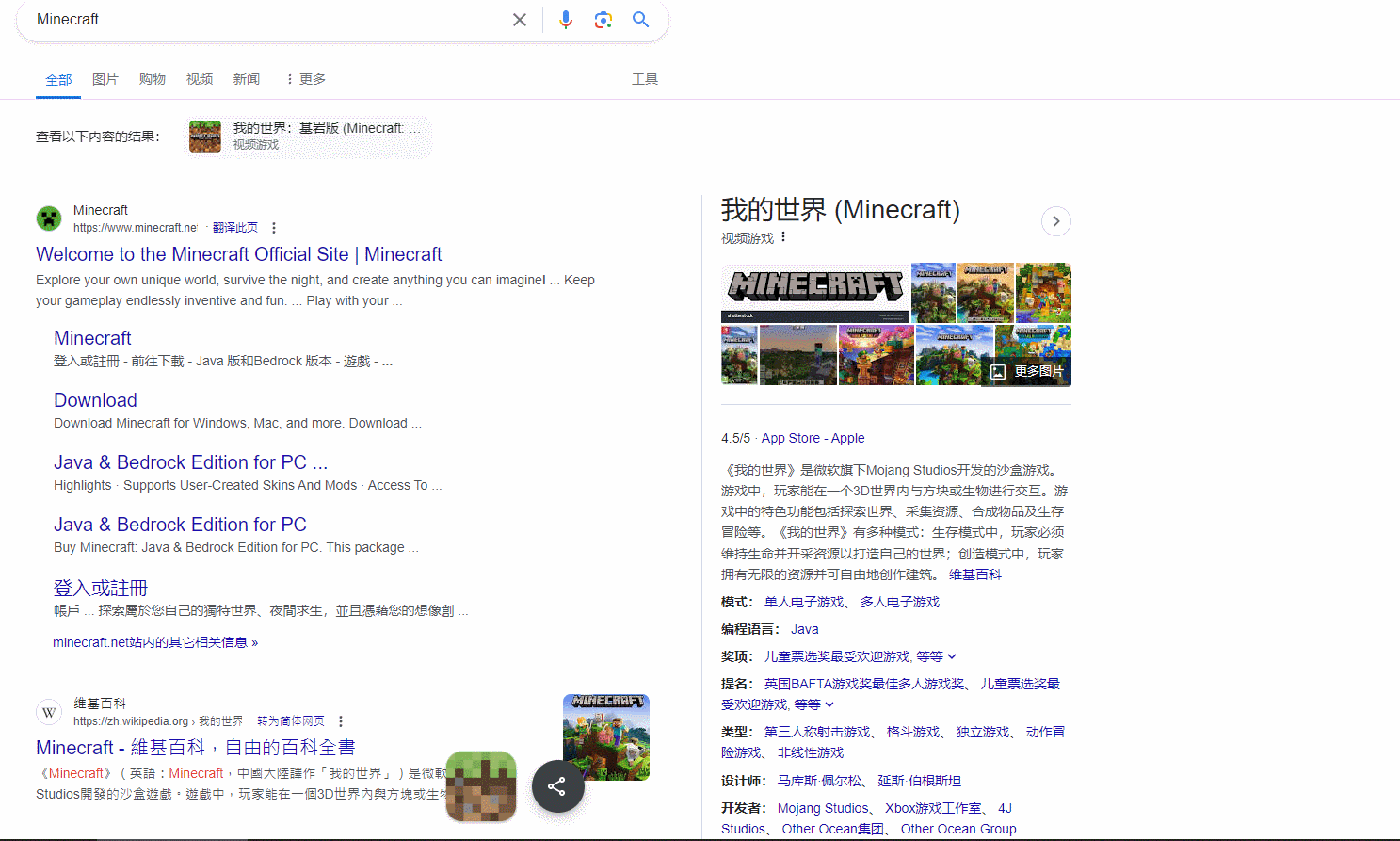Open Google Lens image search icon

(x=603, y=20)
